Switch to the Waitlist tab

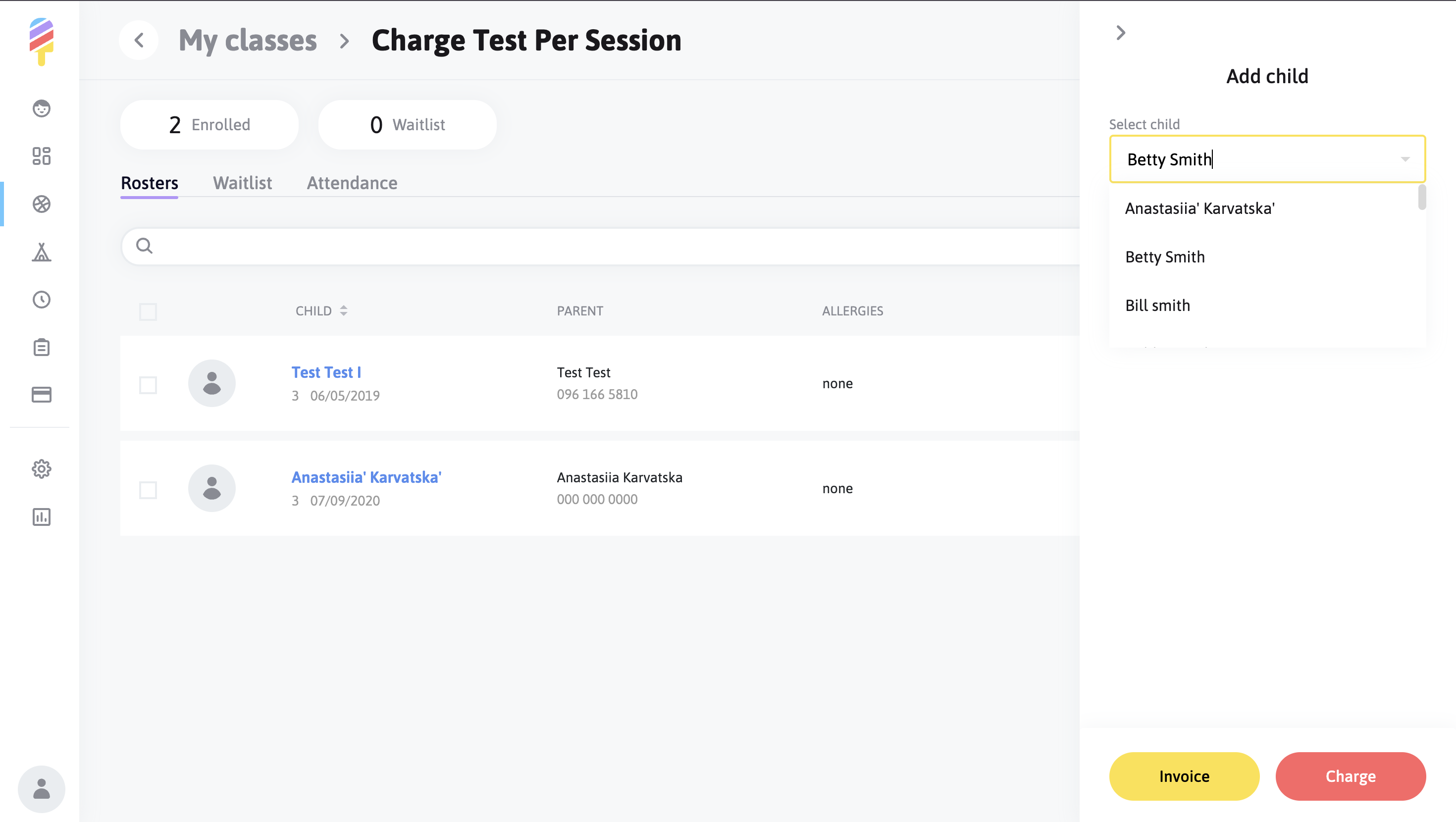(242, 183)
